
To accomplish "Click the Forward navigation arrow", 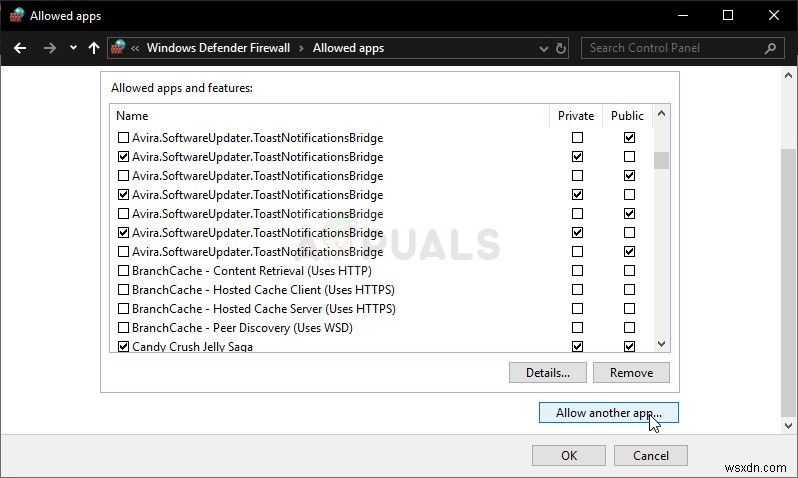I will pyautogui.click(x=48, y=47).
